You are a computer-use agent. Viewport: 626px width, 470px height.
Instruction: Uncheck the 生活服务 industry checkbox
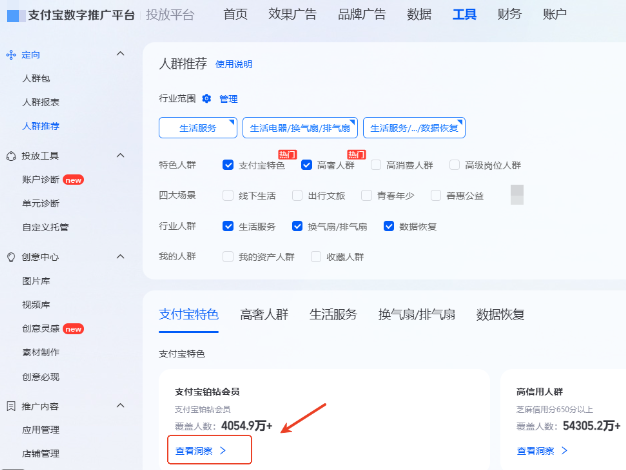(x=228, y=226)
